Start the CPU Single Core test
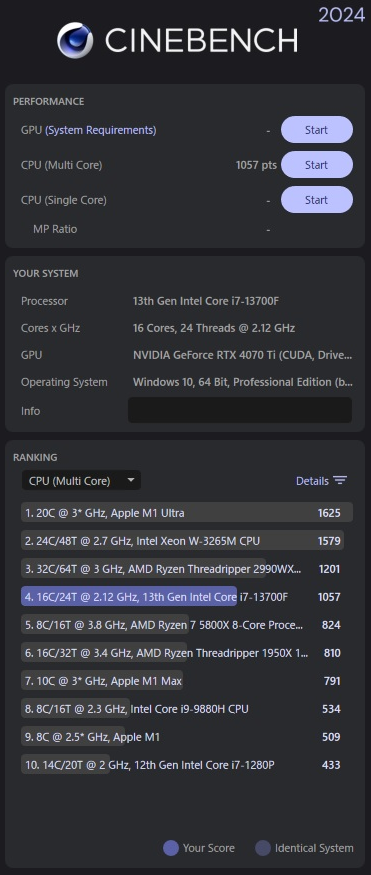Image resolution: width=371 pixels, height=875 pixels. pos(316,200)
